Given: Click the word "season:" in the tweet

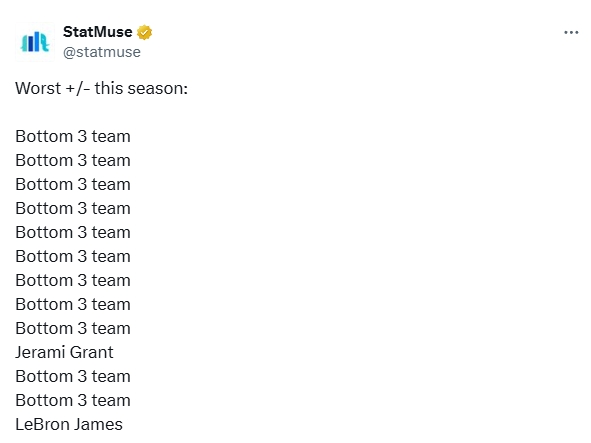Looking at the screenshot, I should pyautogui.click(x=158, y=89).
